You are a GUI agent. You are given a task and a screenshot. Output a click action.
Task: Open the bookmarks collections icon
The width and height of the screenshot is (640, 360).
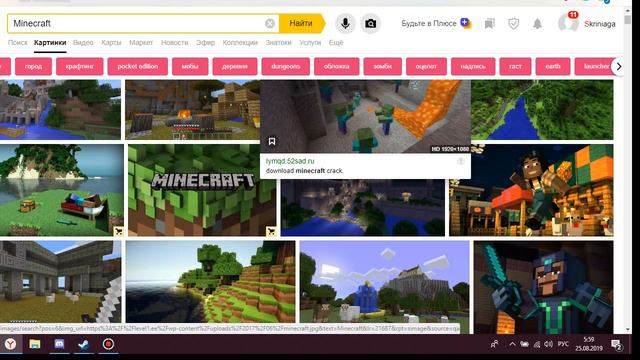(489, 24)
